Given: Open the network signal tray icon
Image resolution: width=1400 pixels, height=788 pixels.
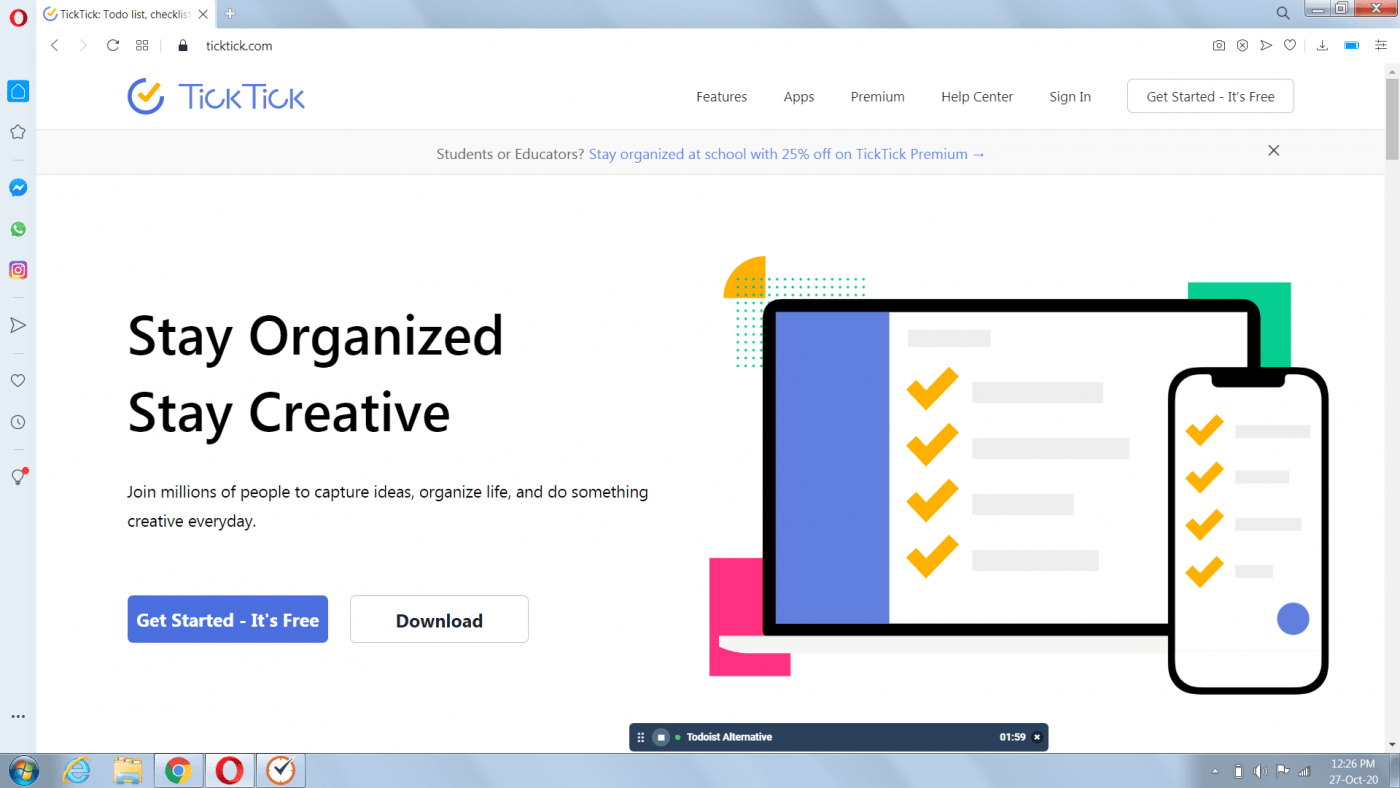Looking at the screenshot, I should point(1304,771).
